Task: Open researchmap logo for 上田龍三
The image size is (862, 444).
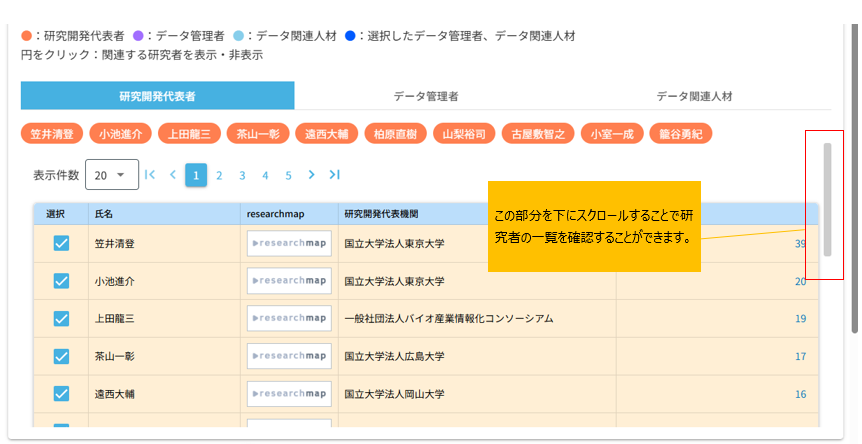Action: coord(289,318)
